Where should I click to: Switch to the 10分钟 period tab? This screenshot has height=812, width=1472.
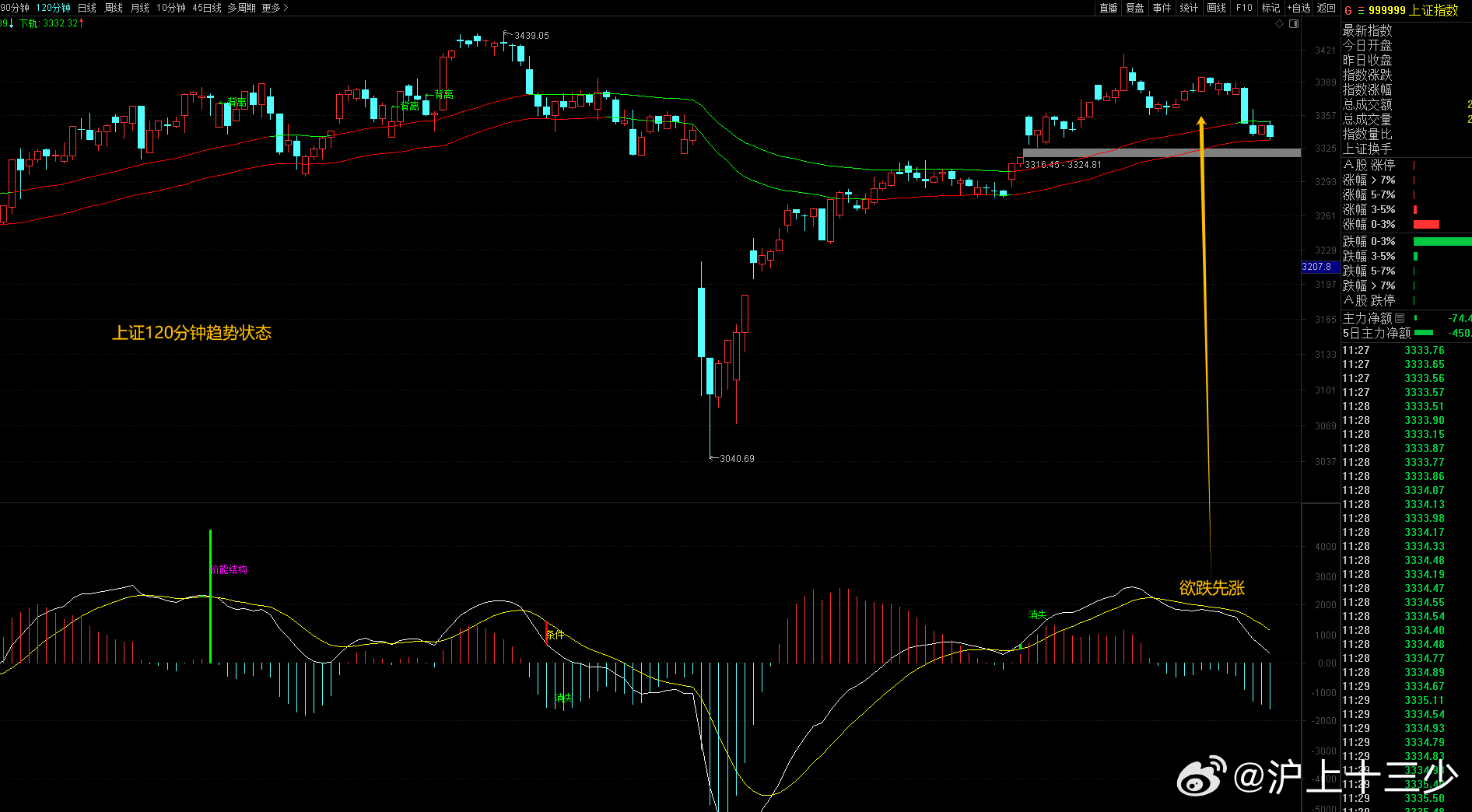click(x=171, y=8)
